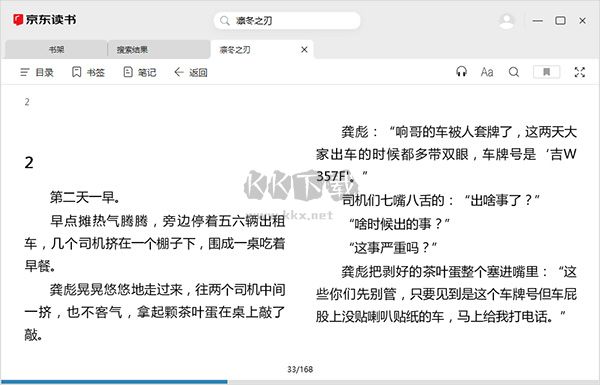
Task: Select the 凛冬之刃 book tab
Action: 262,49
